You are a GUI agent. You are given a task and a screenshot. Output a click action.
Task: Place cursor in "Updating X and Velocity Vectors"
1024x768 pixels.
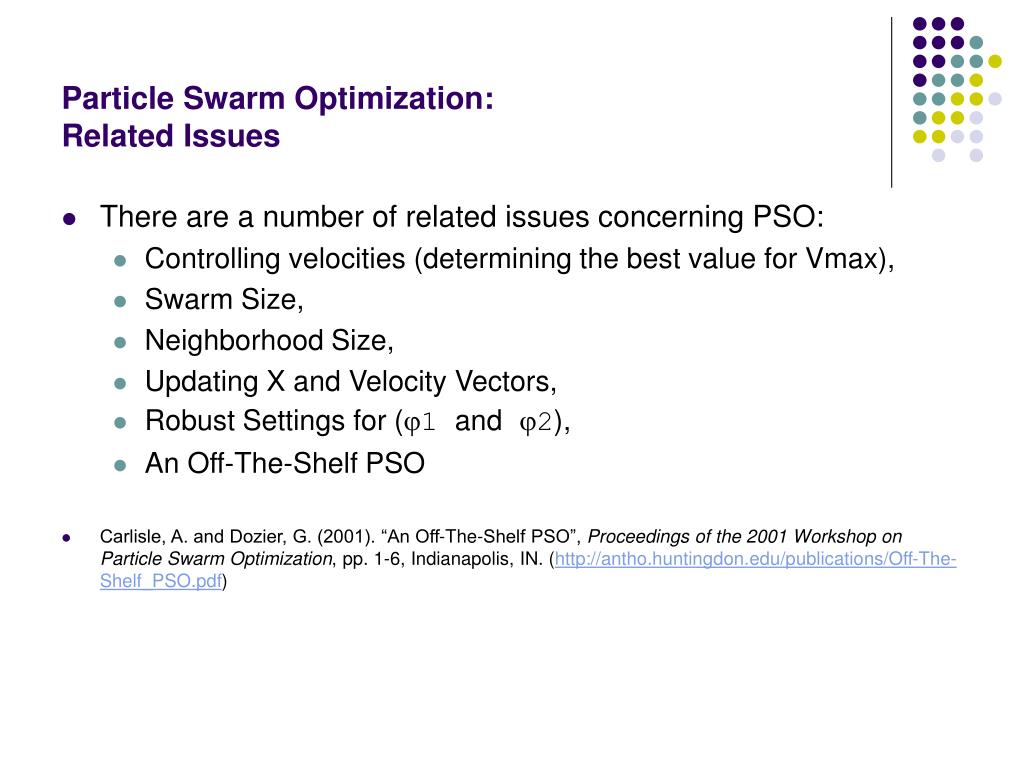coord(350,381)
